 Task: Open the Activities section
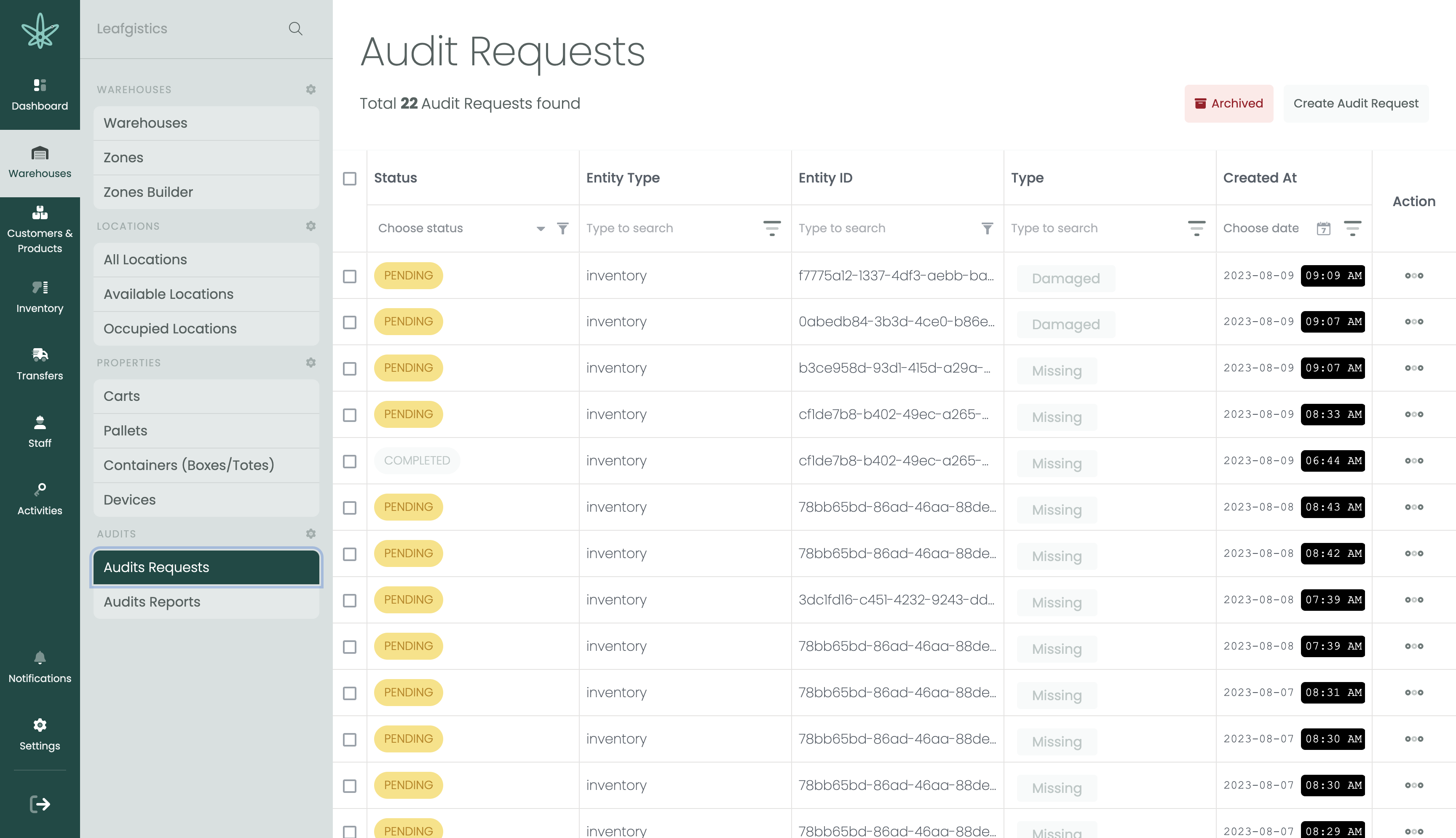point(40,500)
